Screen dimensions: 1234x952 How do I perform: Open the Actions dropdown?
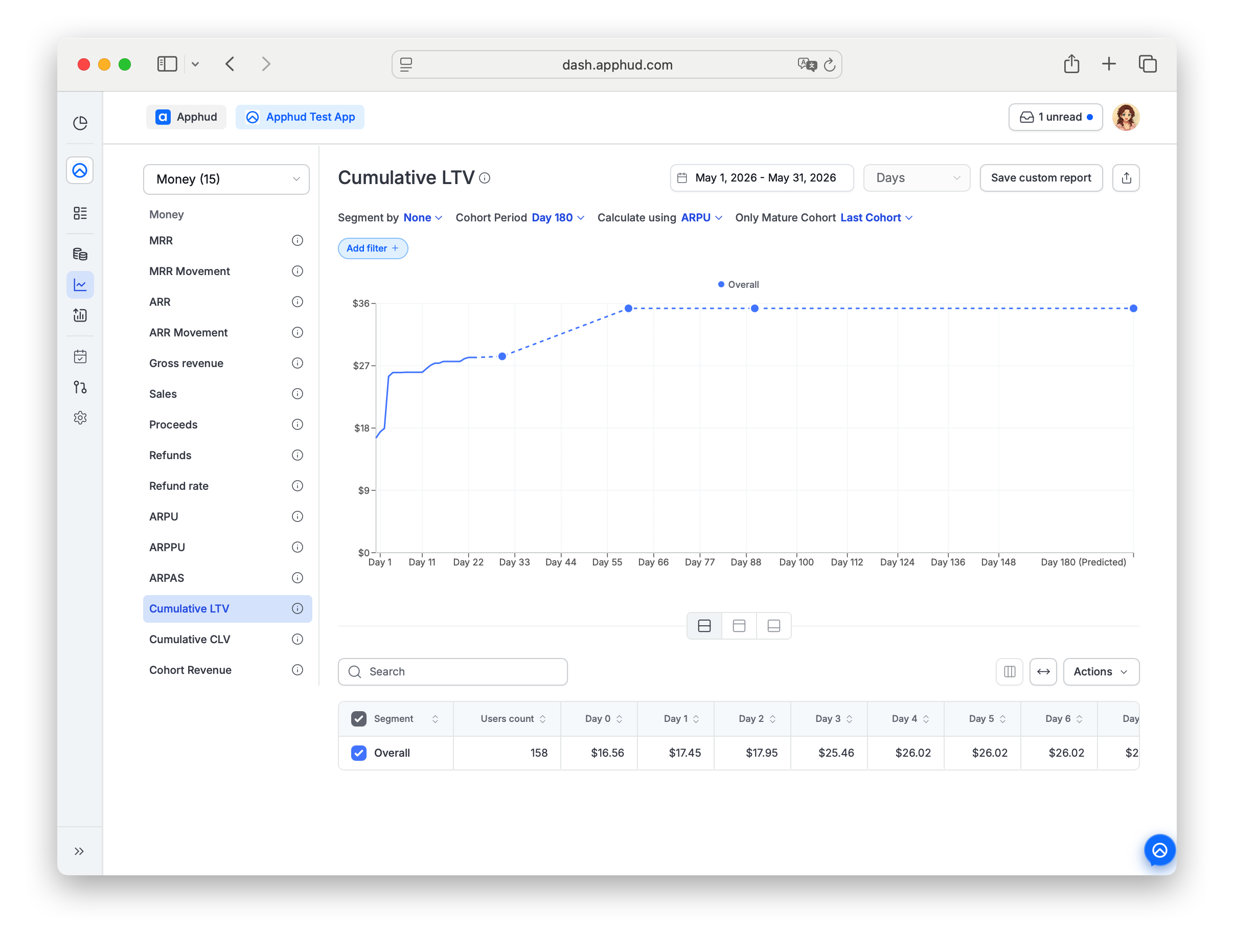(x=1101, y=671)
